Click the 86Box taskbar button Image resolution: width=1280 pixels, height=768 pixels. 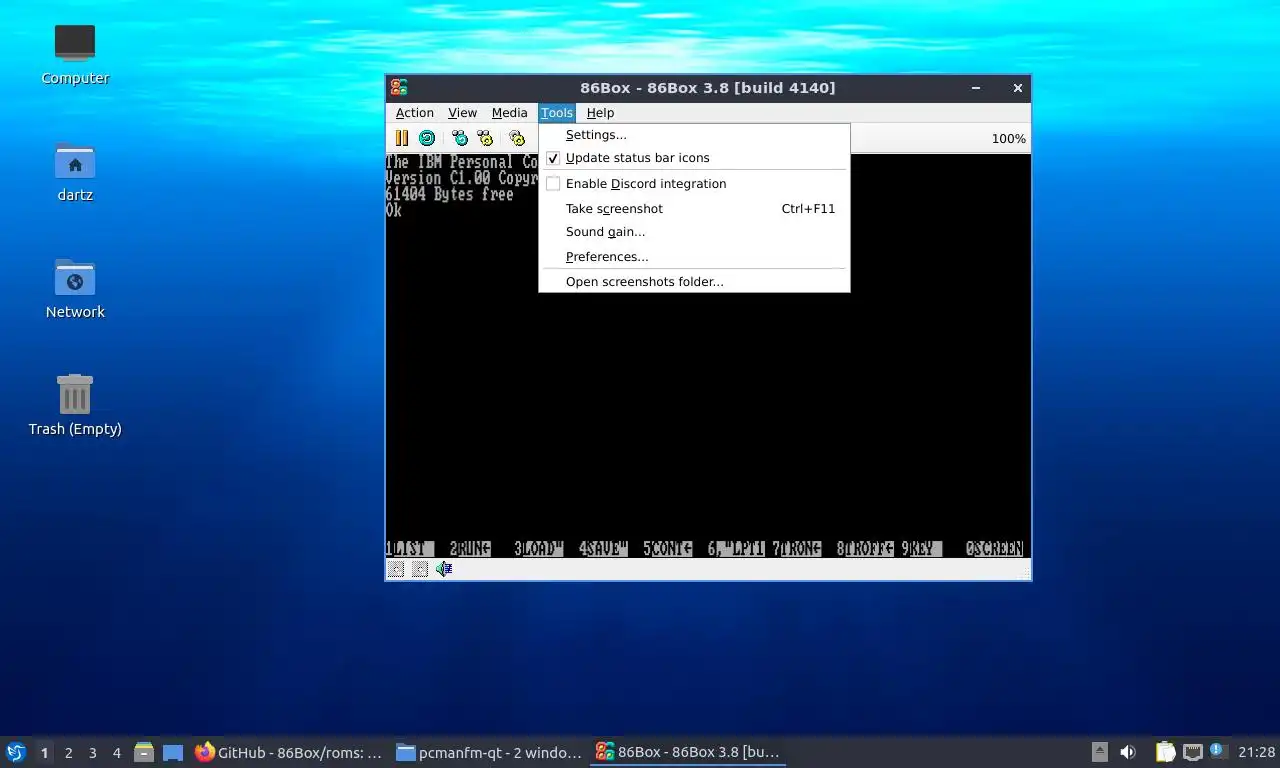[x=687, y=752]
